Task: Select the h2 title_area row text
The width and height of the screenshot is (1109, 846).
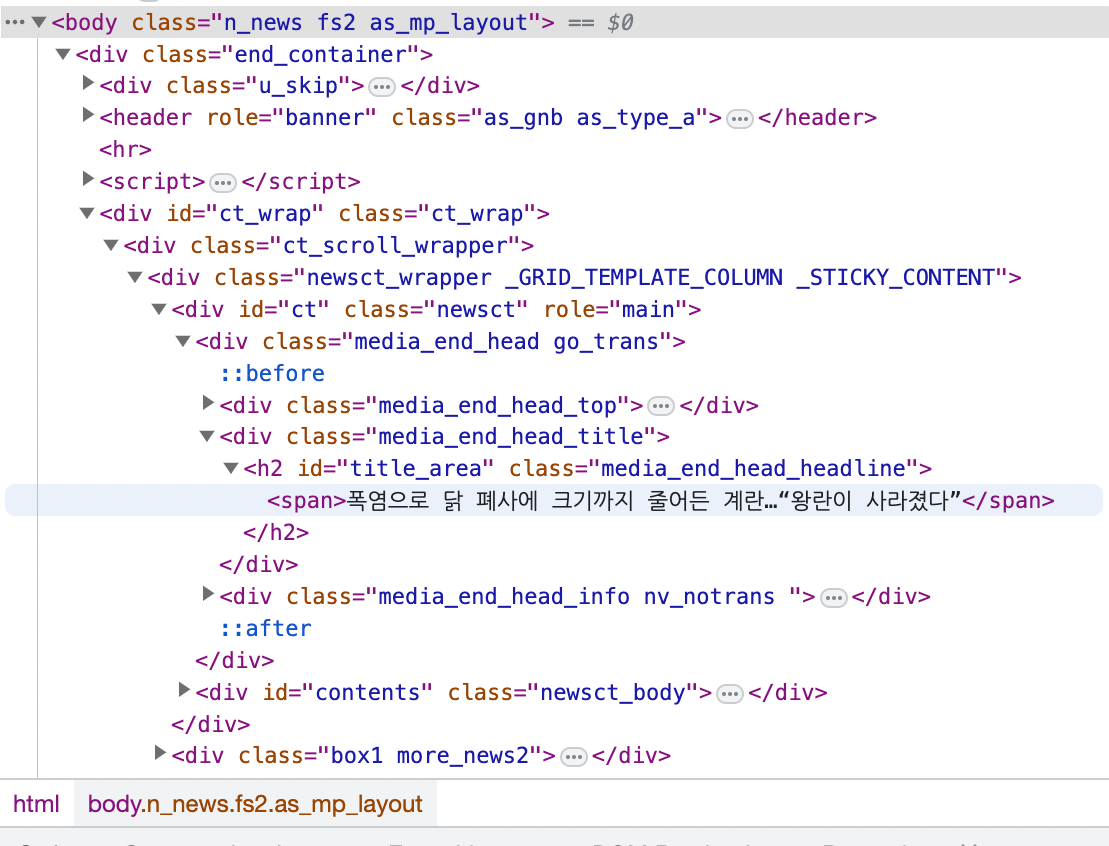Action: (588, 469)
